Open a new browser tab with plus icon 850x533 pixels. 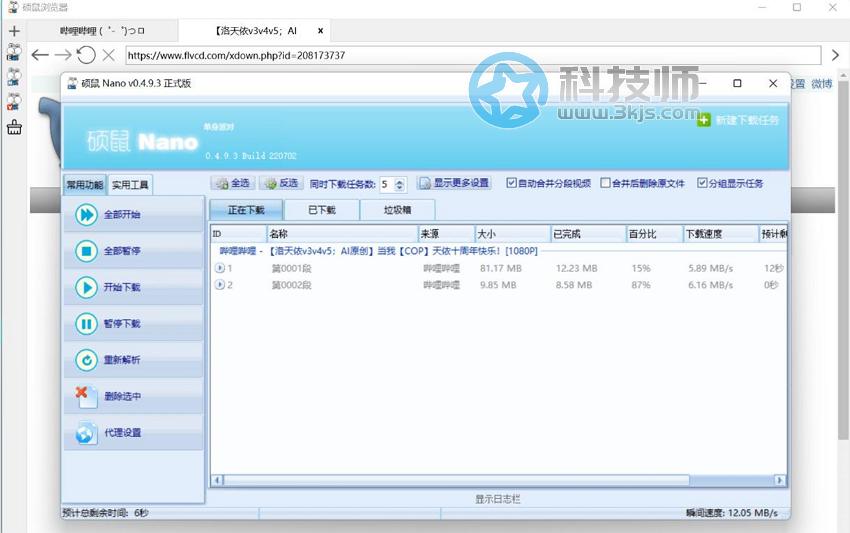coord(14,31)
